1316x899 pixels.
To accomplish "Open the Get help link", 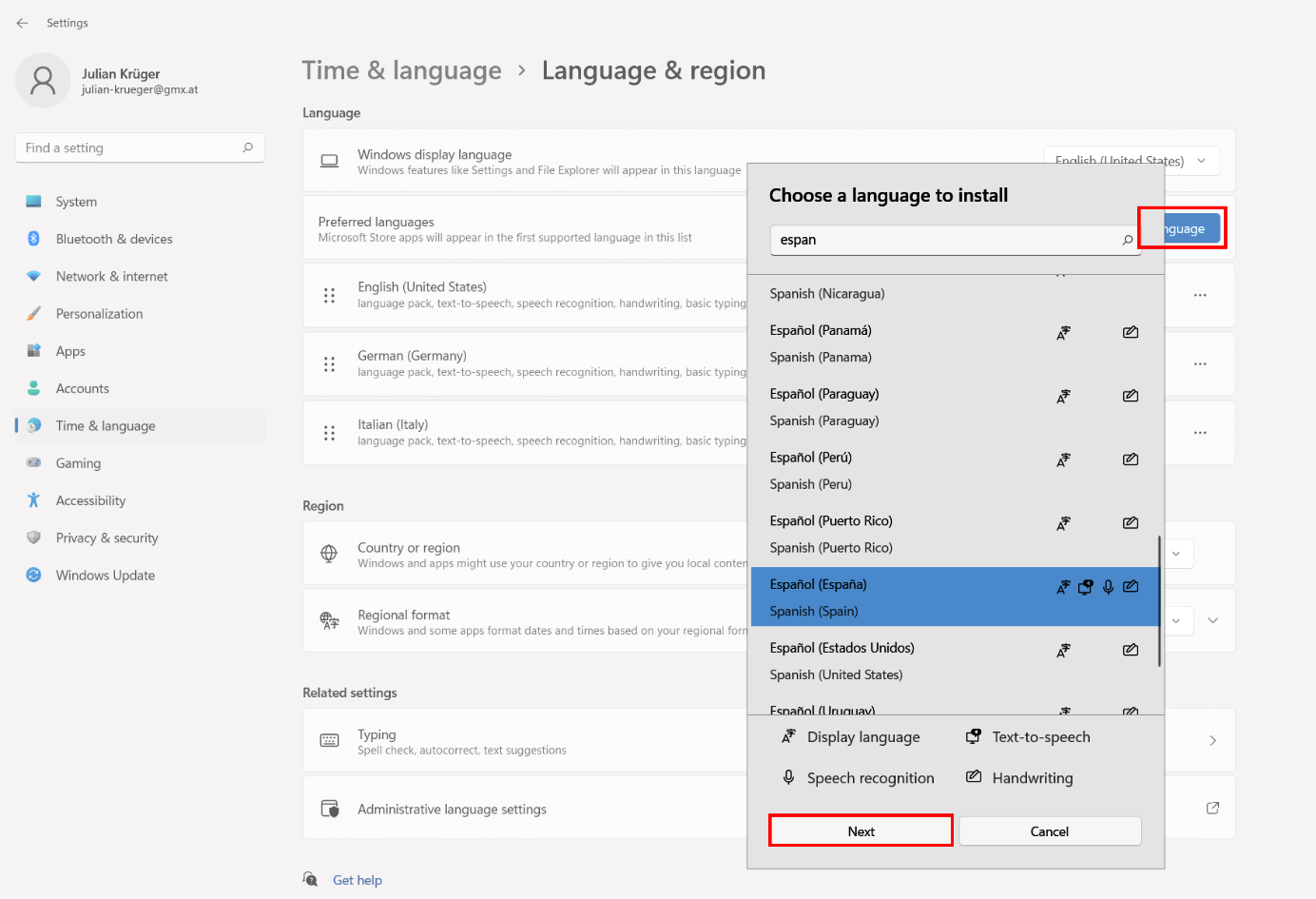I will [357, 879].
